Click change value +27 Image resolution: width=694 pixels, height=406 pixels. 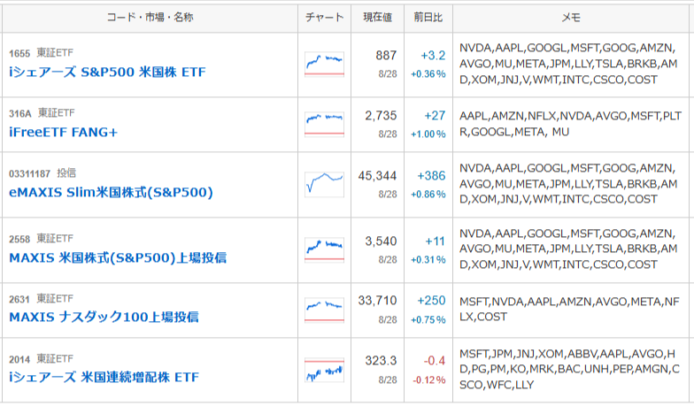(x=435, y=116)
